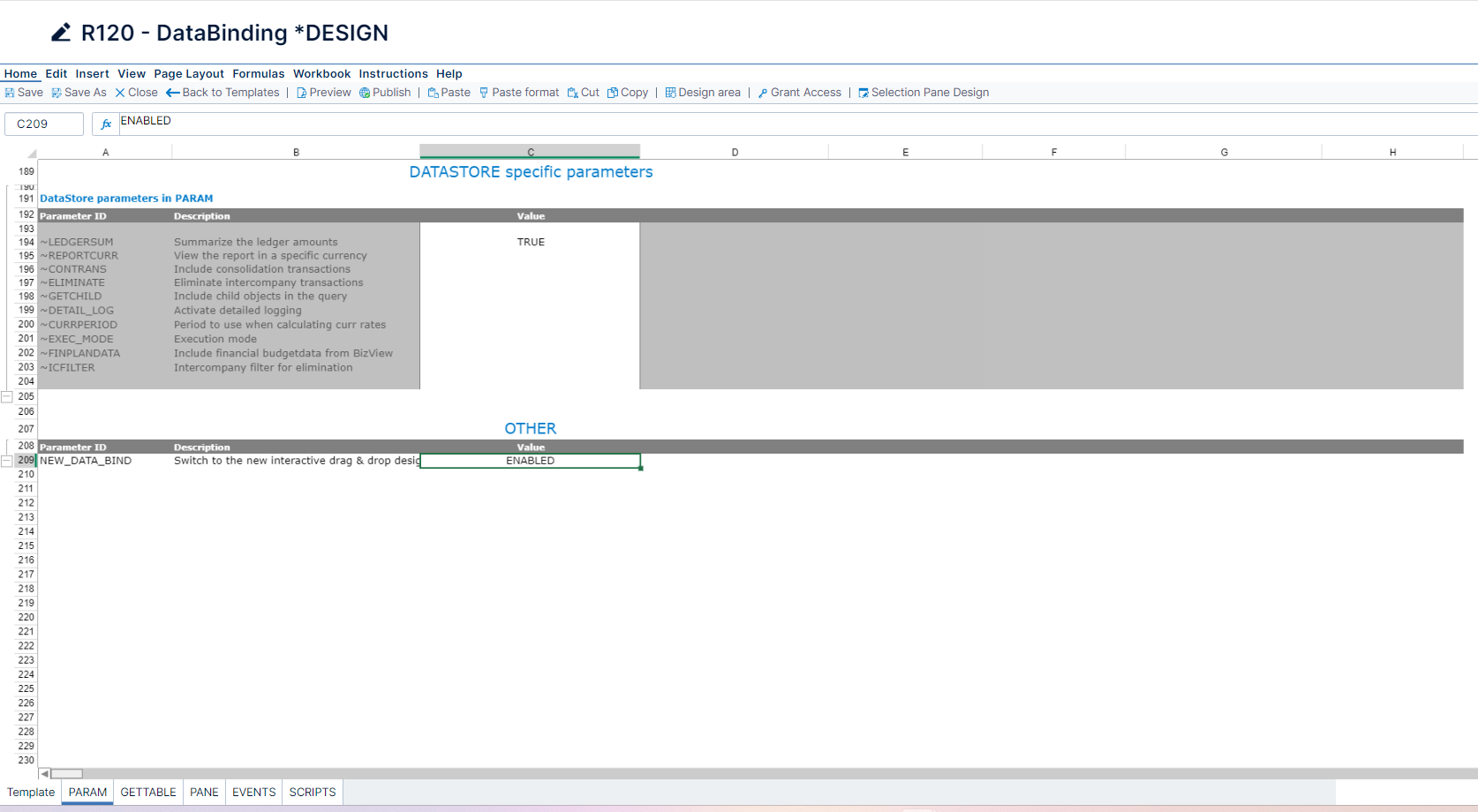Select column G header
The image size is (1478, 812).
(1224, 153)
